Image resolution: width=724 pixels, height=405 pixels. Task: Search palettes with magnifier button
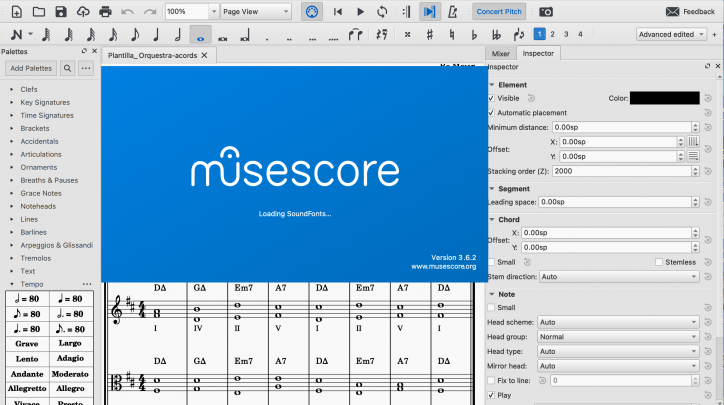(67, 68)
